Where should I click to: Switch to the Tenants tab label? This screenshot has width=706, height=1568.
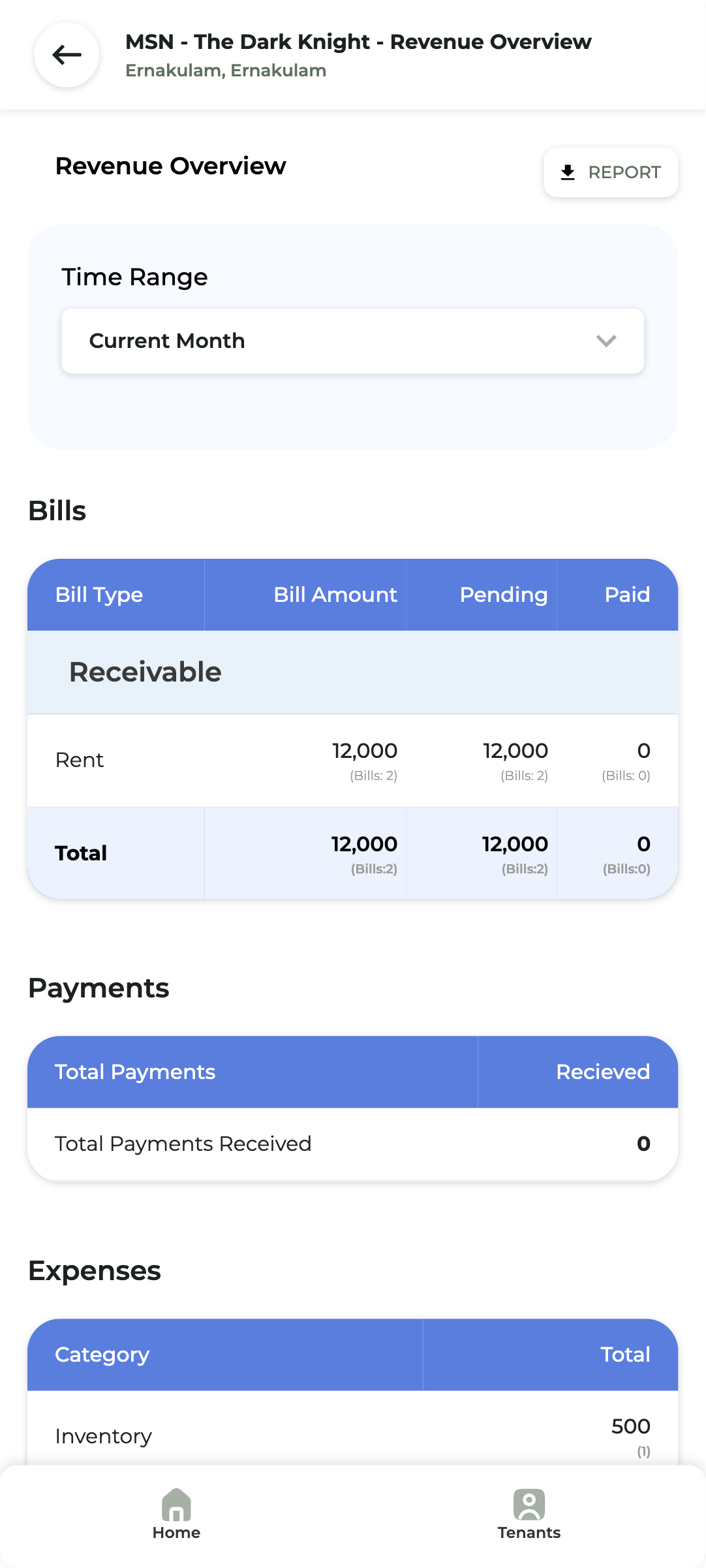529,1533
